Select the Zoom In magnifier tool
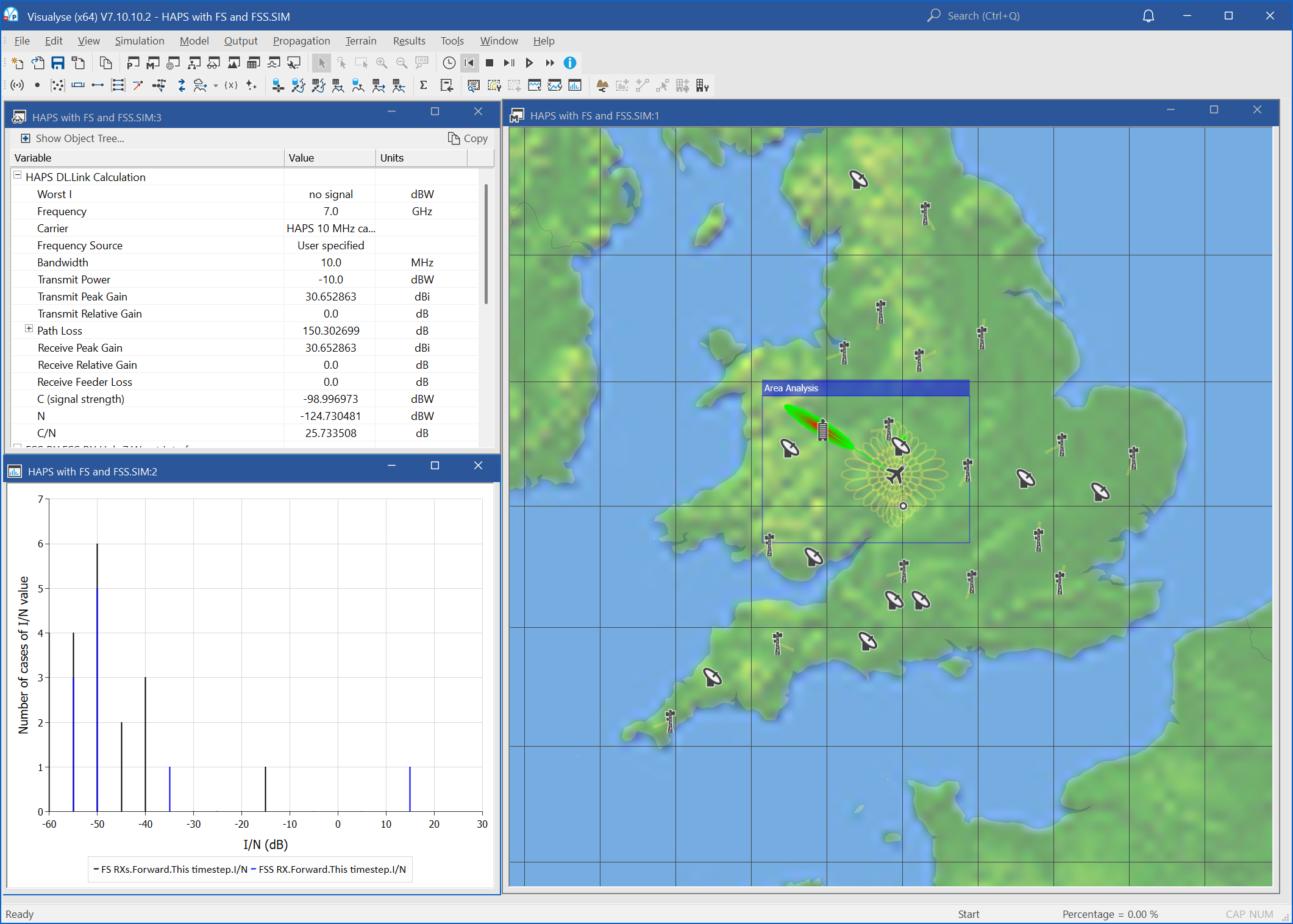The image size is (1293, 924). [382, 63]
